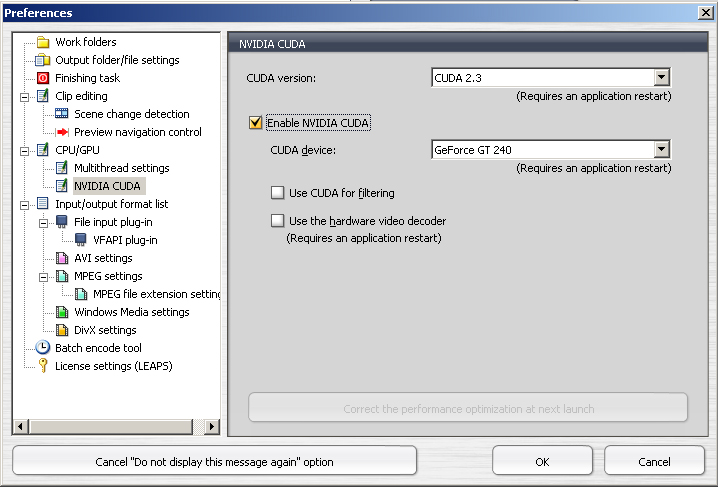The width and height of the screenshot is (718, 487).
Task: Click the MPEG file extension settings icon
Action: 81,294
